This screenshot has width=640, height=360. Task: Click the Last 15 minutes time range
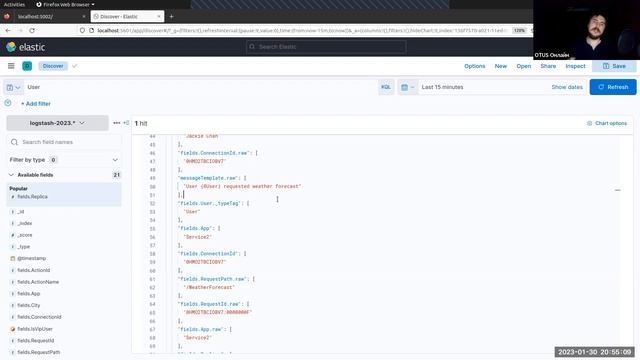pyautogui.click(x=442, y=87)
